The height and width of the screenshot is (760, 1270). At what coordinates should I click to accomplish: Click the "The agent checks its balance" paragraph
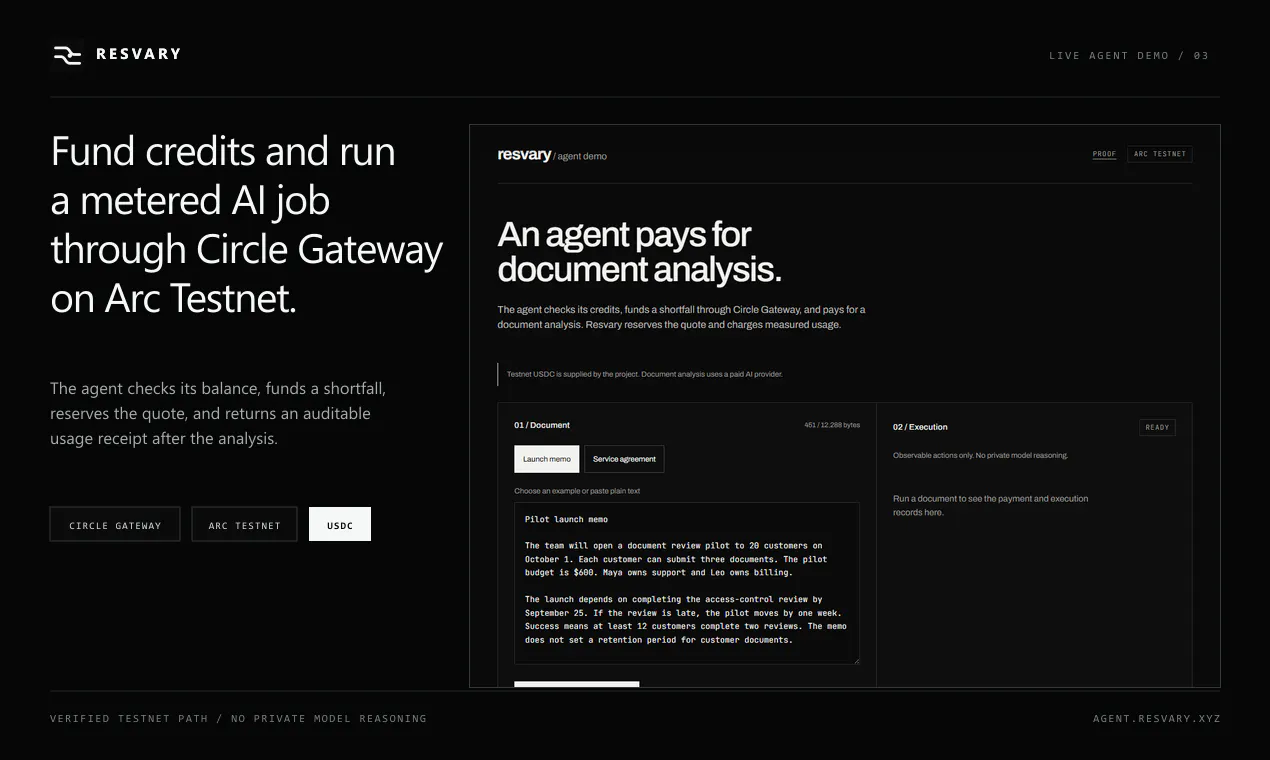coord(218,413)
